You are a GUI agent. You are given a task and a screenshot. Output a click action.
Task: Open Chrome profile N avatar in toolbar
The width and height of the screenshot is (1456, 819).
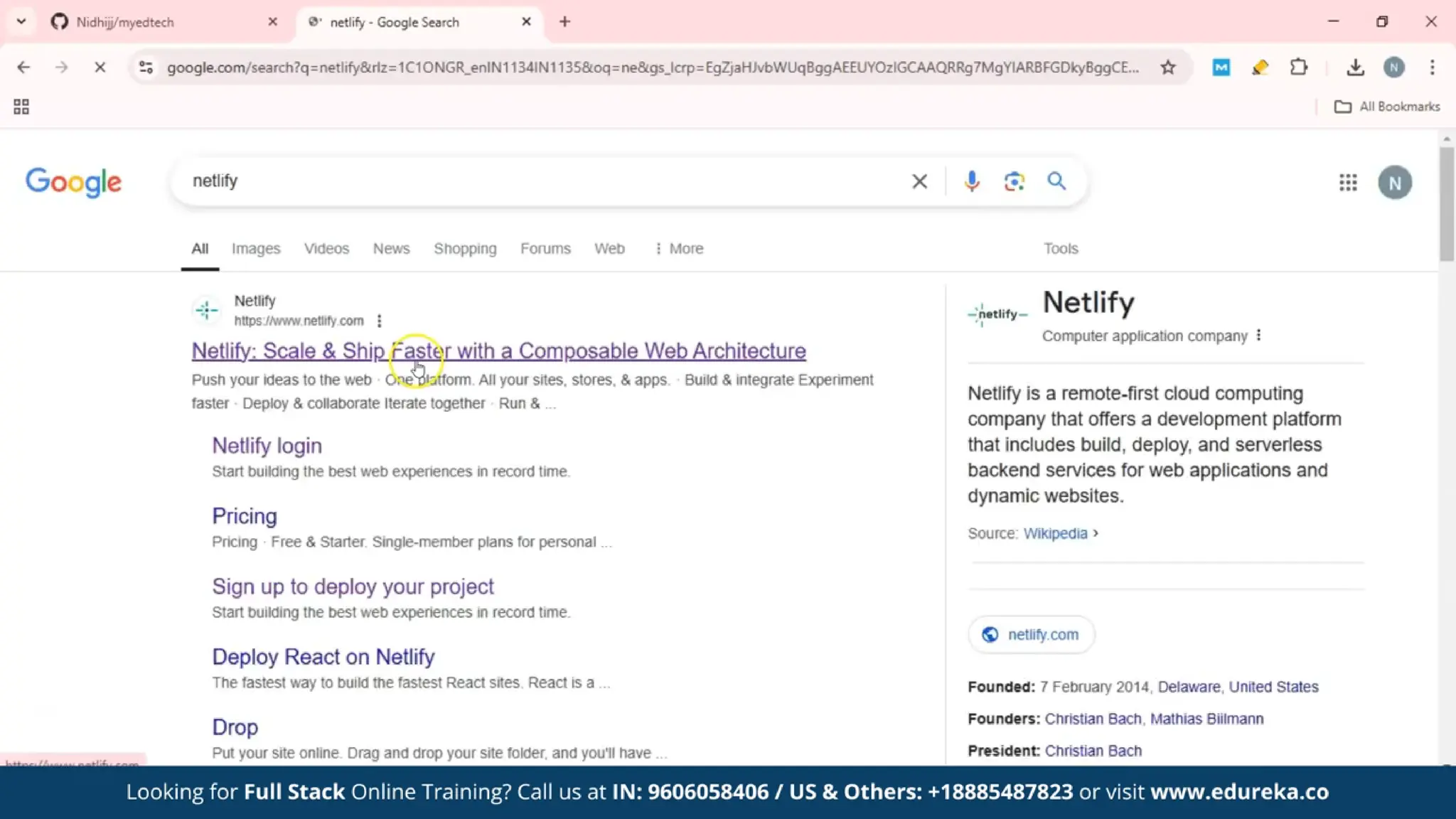pyautogui.click(x=1394, y=68)
